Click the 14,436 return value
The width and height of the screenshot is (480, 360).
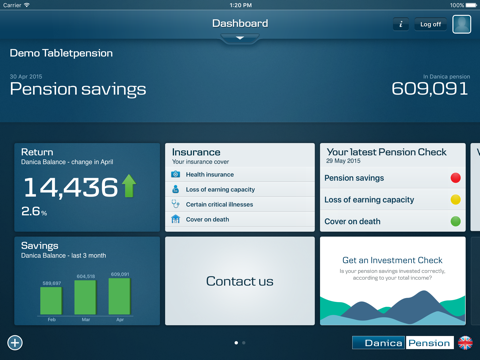[71, 187]
